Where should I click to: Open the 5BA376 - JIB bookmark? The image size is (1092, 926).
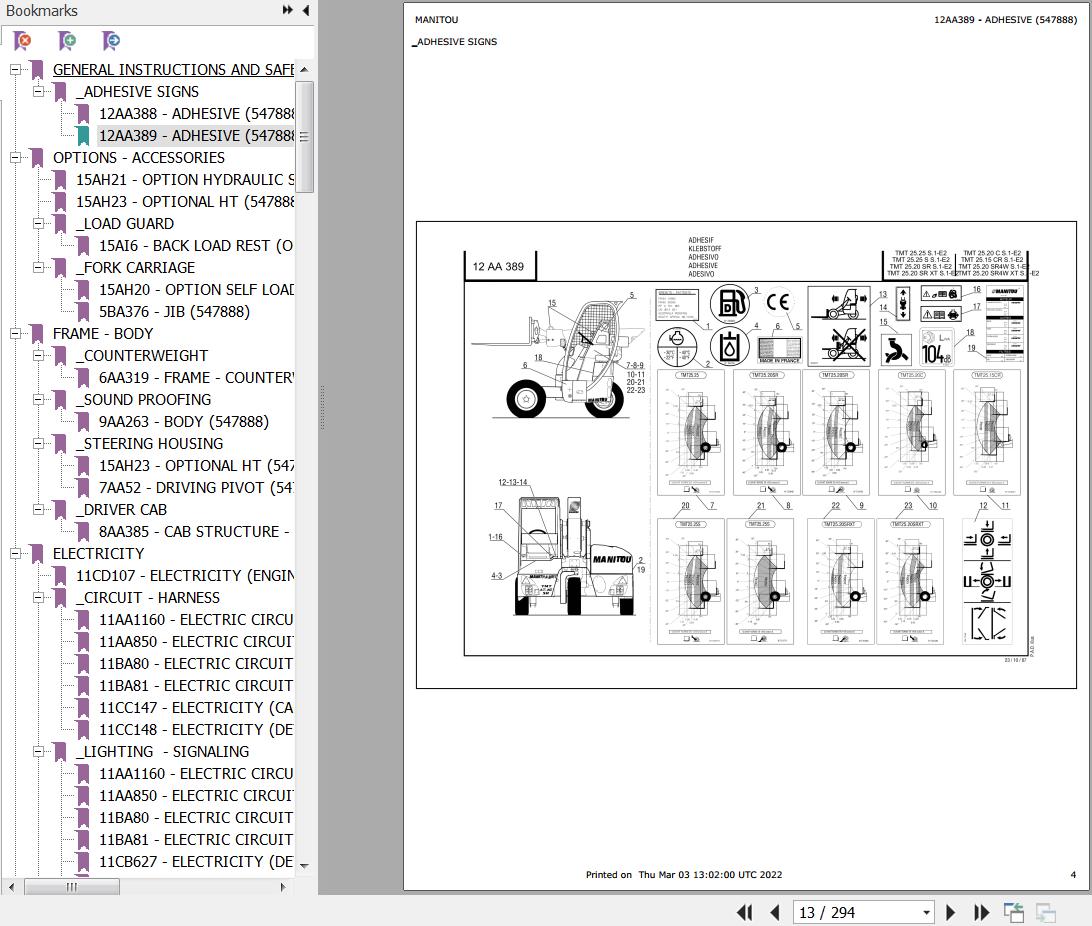point(174,311)
